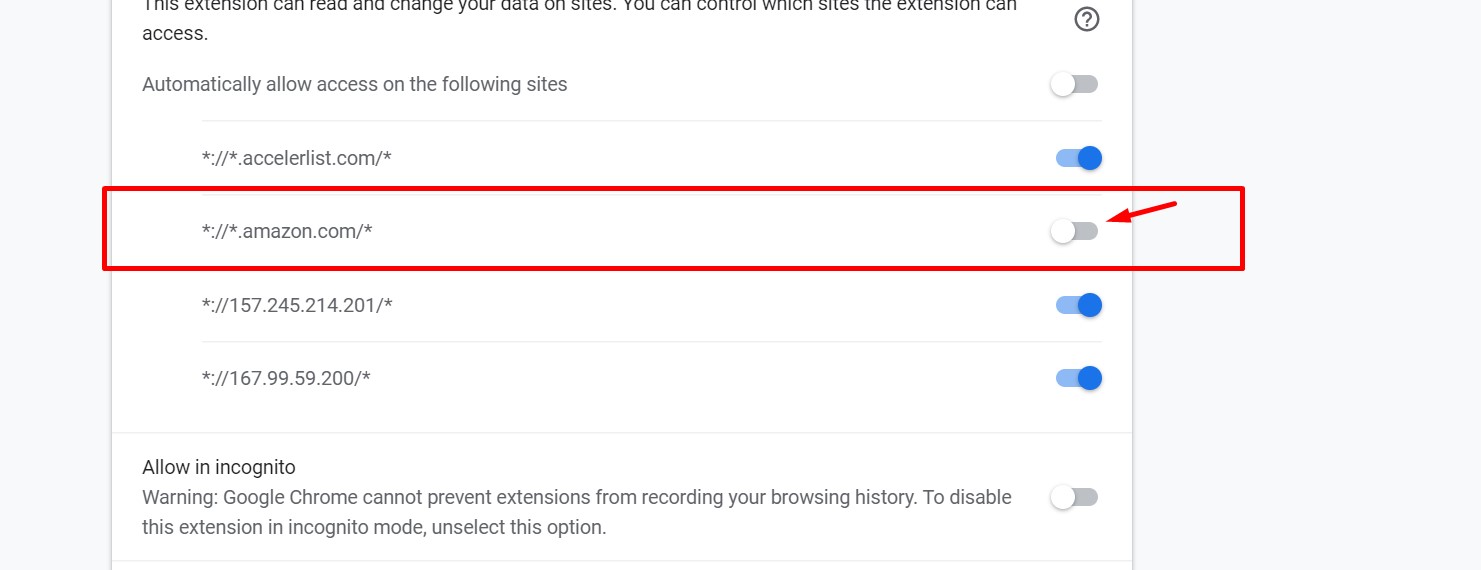This screenshot has height=570, width=1481.
Task: Disable the accelerlist.com site access toggle
Action: coord(1079,158)
